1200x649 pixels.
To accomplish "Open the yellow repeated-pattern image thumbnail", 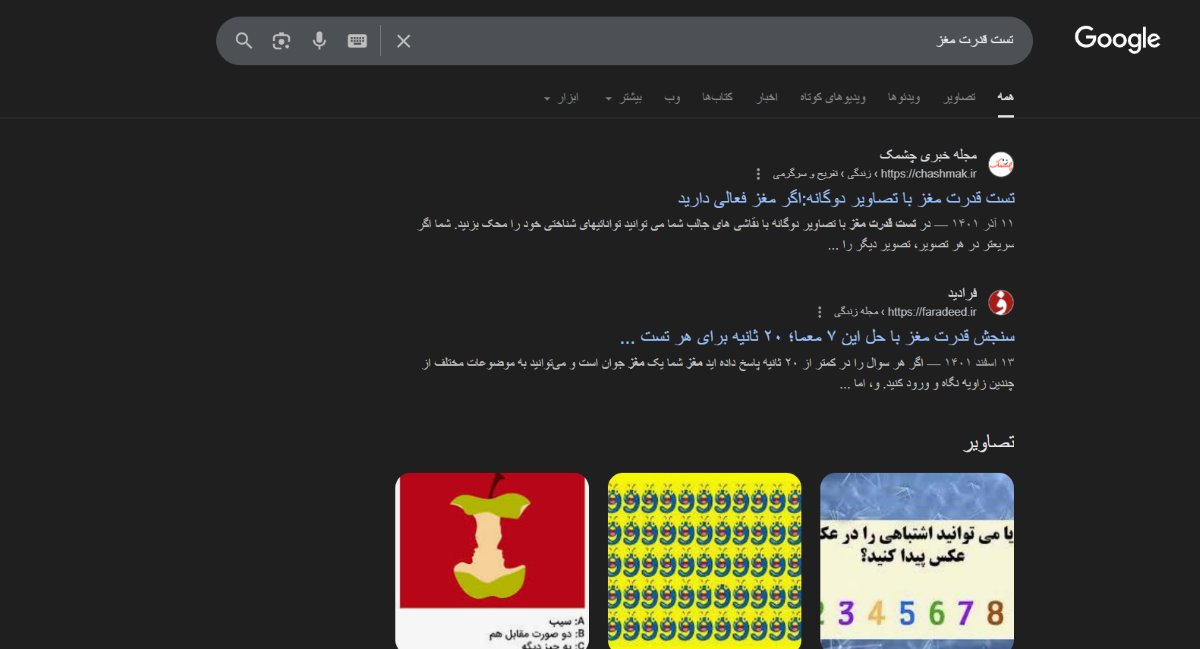I will (704, 560).
